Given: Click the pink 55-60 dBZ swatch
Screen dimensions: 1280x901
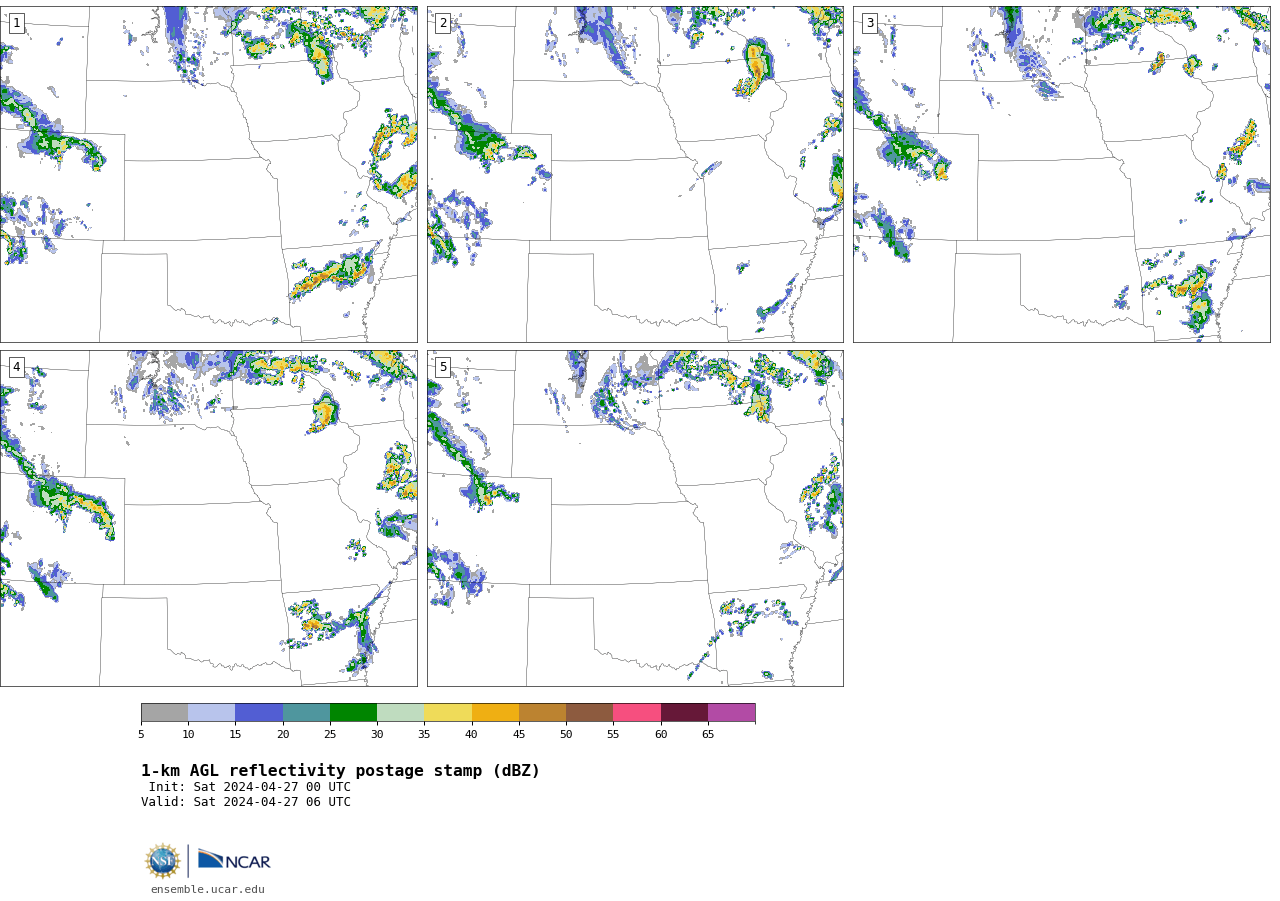Looking at the screenshot, I should coord(637,713).
